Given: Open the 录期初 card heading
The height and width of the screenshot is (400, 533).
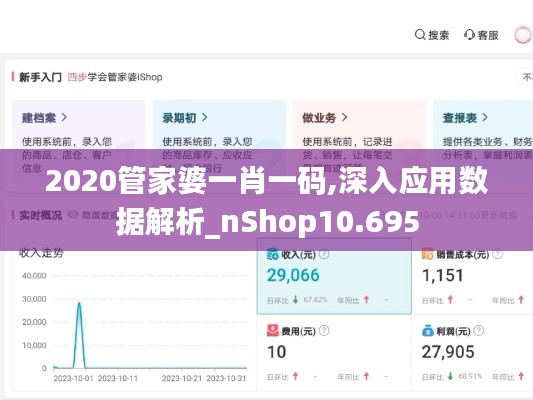Looking at the screenshot, I should coord(179,118).
